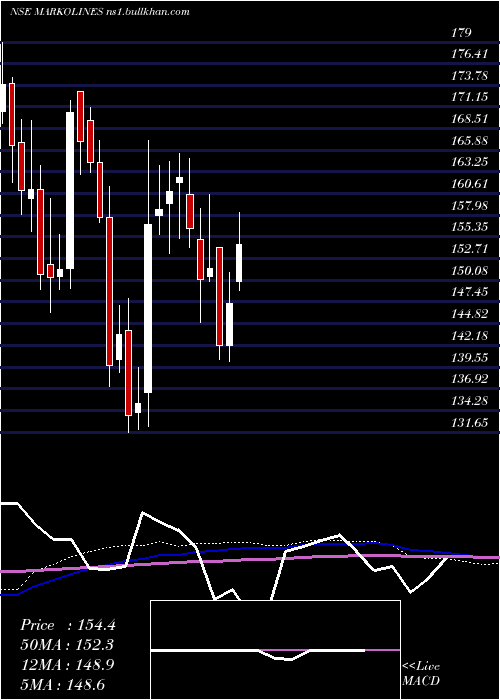Click the 5MA : 148.6 value
This screenshot has height=700, width=500.
(63, 684)
